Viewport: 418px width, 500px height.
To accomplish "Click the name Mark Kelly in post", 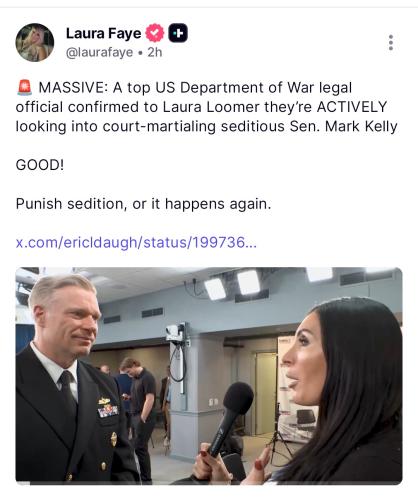I will pos(361,126).
